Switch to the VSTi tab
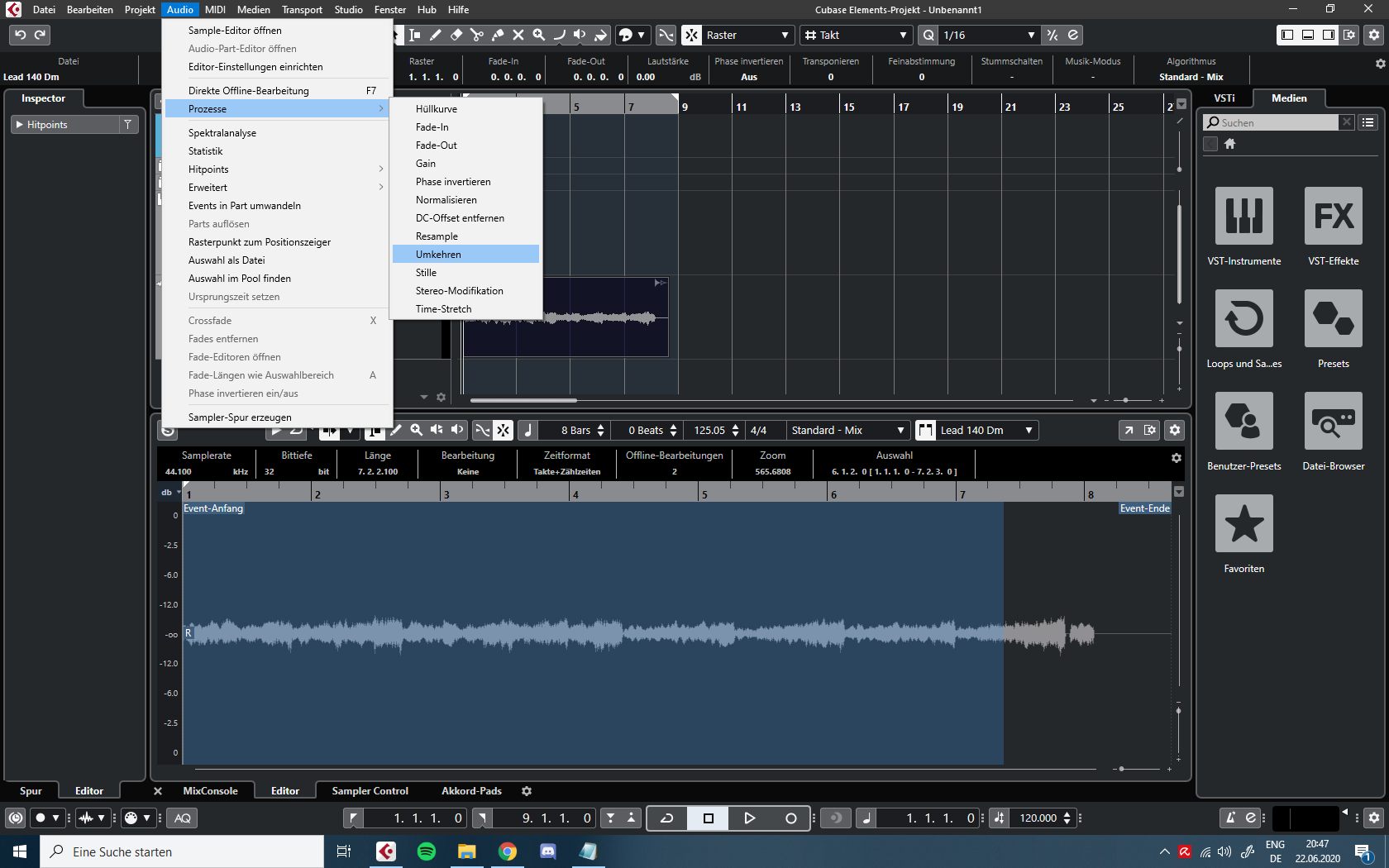This screenshot has height=868, width=1389. [1224, 98]
